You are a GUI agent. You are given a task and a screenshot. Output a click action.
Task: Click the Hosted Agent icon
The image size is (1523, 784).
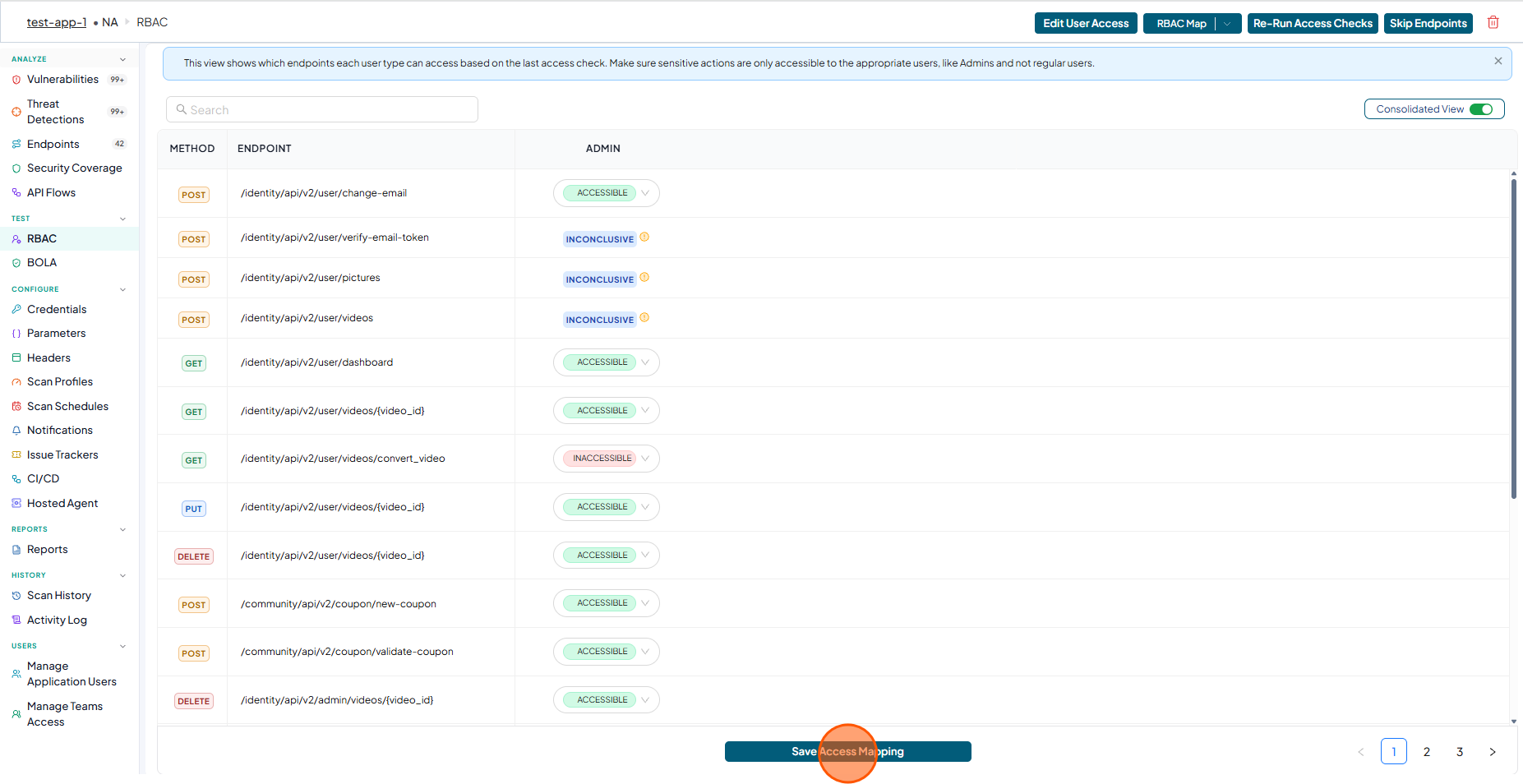click(16, 503)
